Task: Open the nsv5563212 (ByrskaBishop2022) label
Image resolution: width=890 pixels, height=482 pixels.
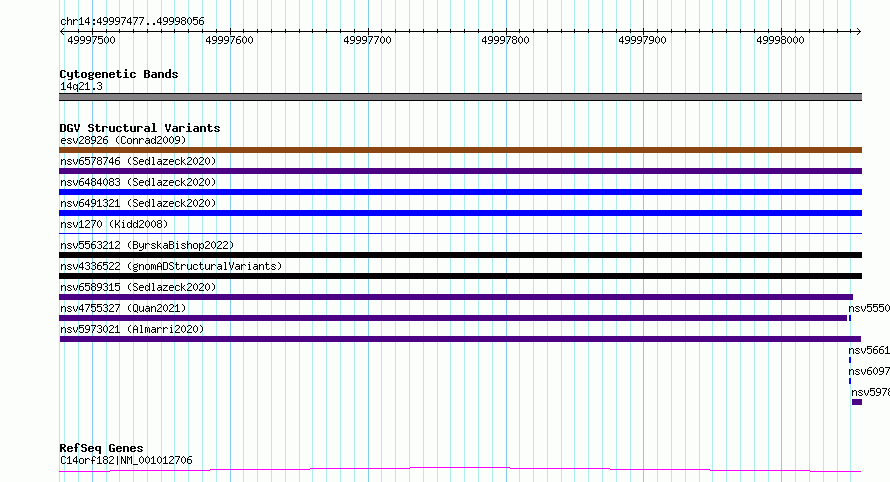Action: [x=147, y=245]
